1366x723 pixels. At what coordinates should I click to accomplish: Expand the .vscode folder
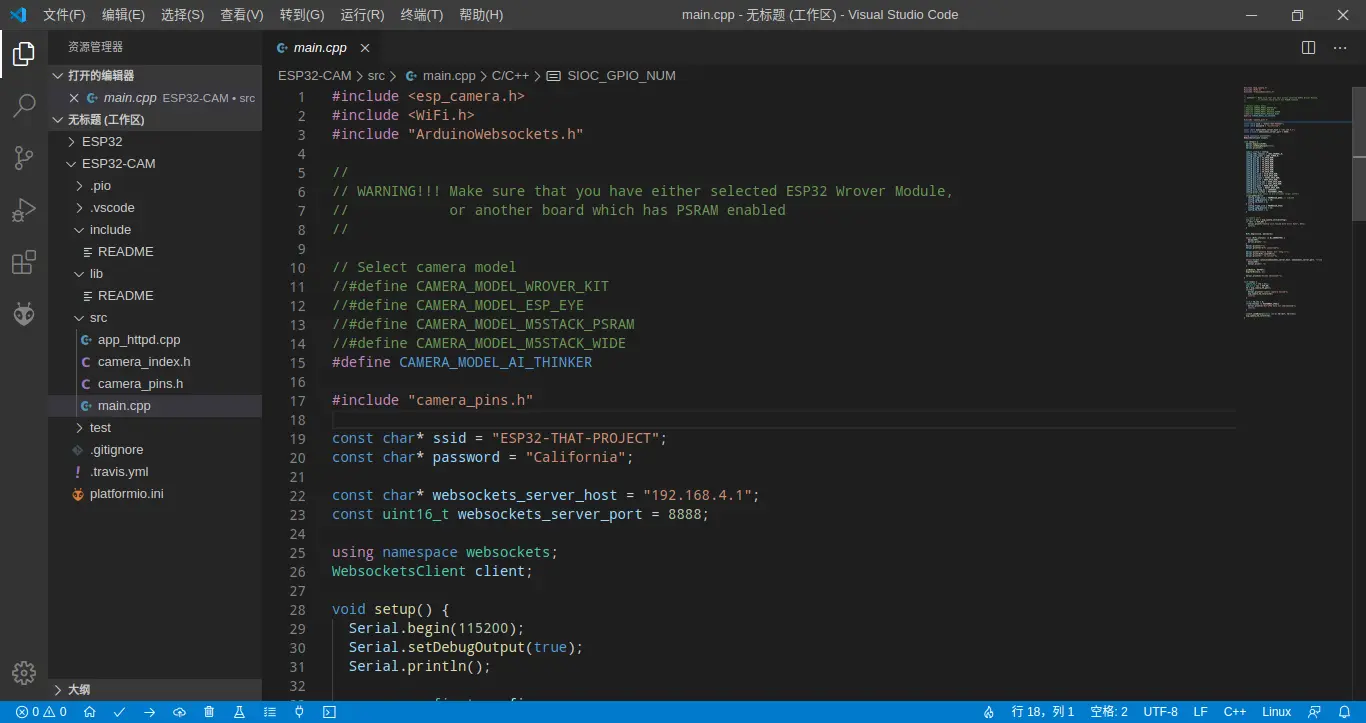155,208
